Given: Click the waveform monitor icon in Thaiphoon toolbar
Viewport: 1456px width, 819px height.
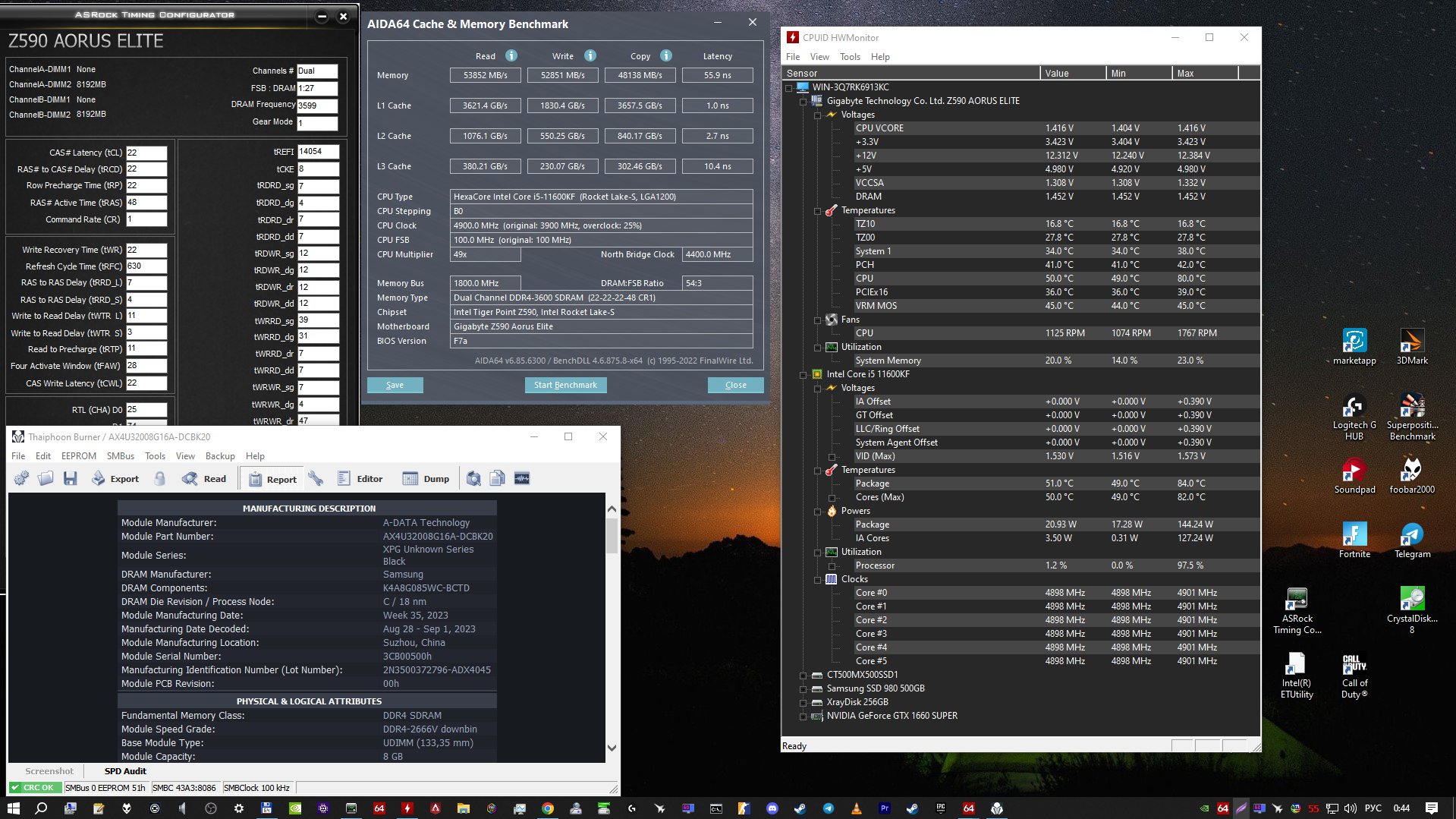Looking at the screenshot, I should [522, 478].
